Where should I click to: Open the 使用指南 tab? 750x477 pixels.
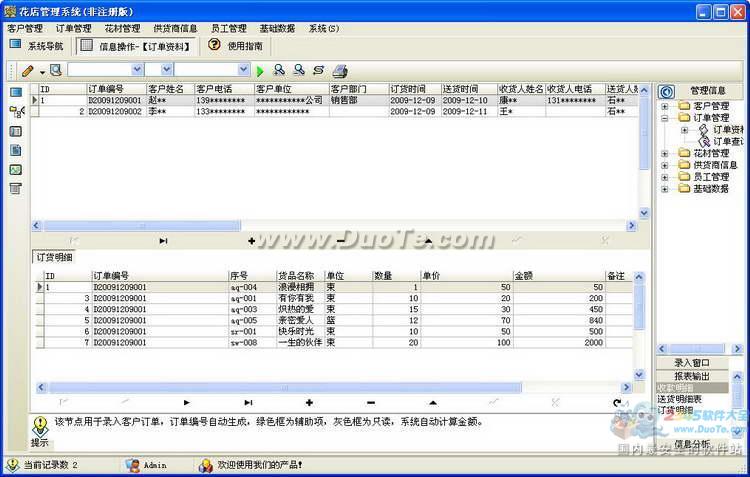tap(235, 46)
